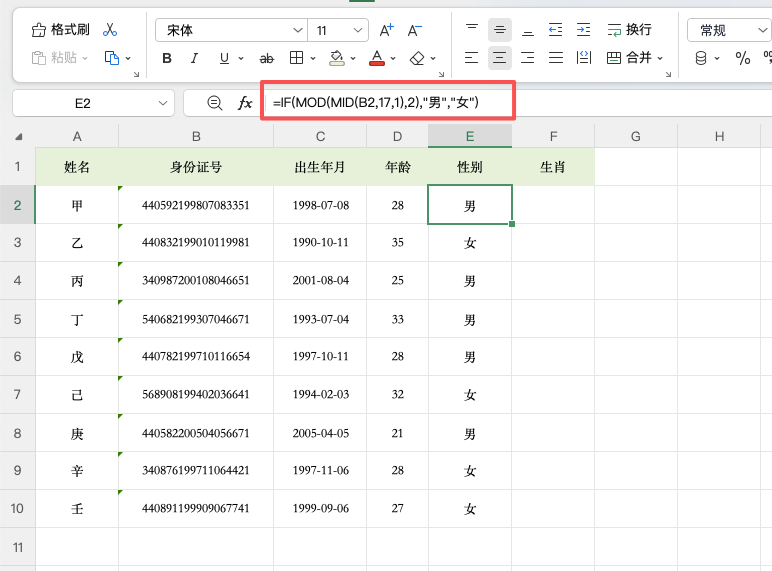The width and height of the screenshot is (772, 571).
Task: Click the Select All corner triangle
Action: [x=18, y=137]
